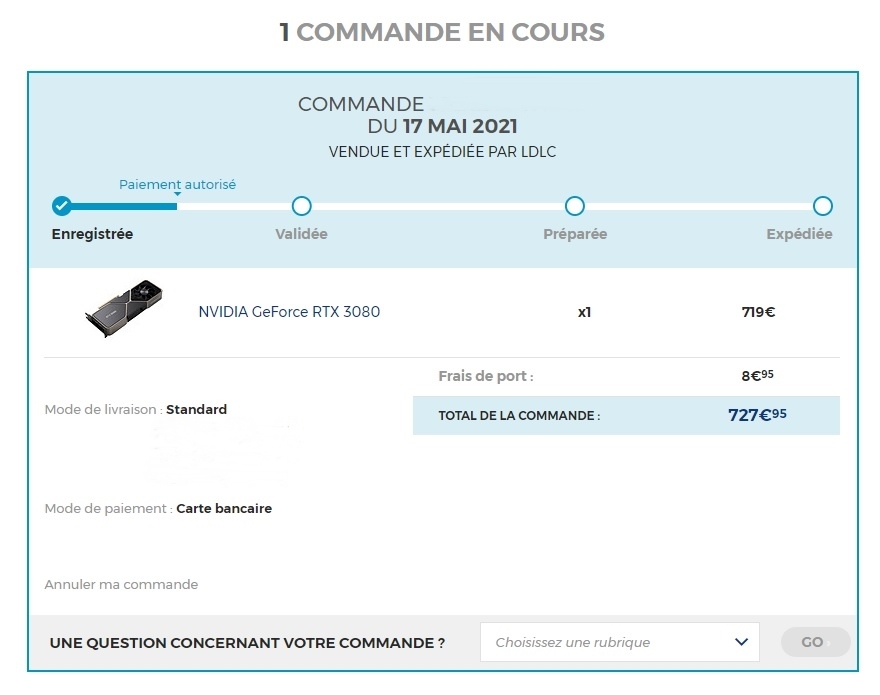Click TOTAL DE LA COMMANDE label

519,416
